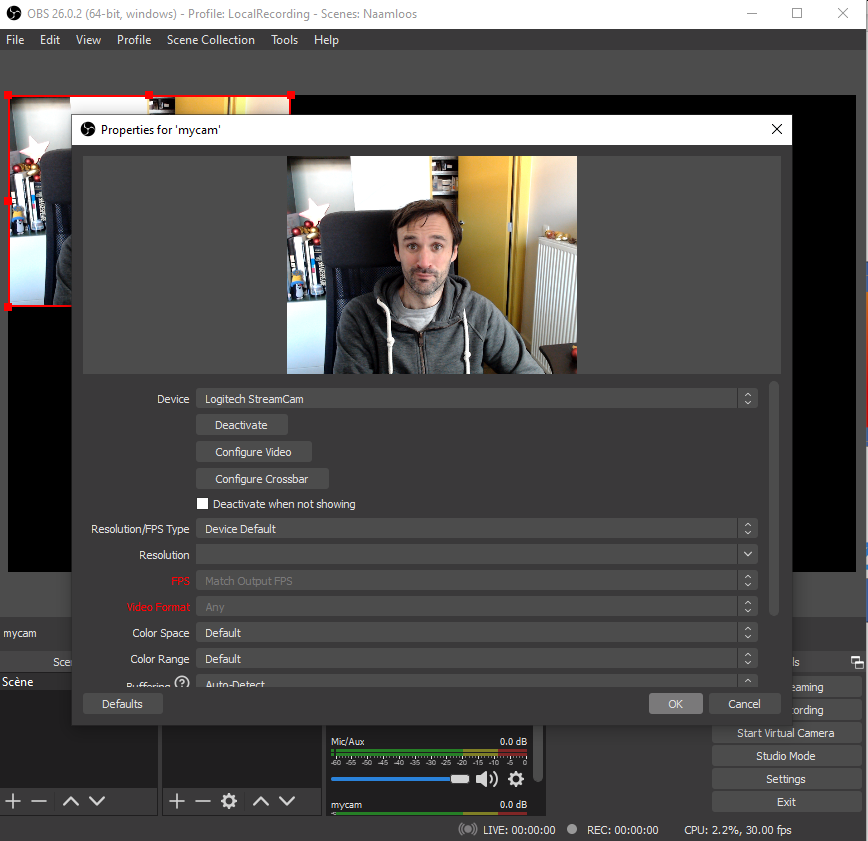Remove the selected scene with minus icon

coord(39,801)
